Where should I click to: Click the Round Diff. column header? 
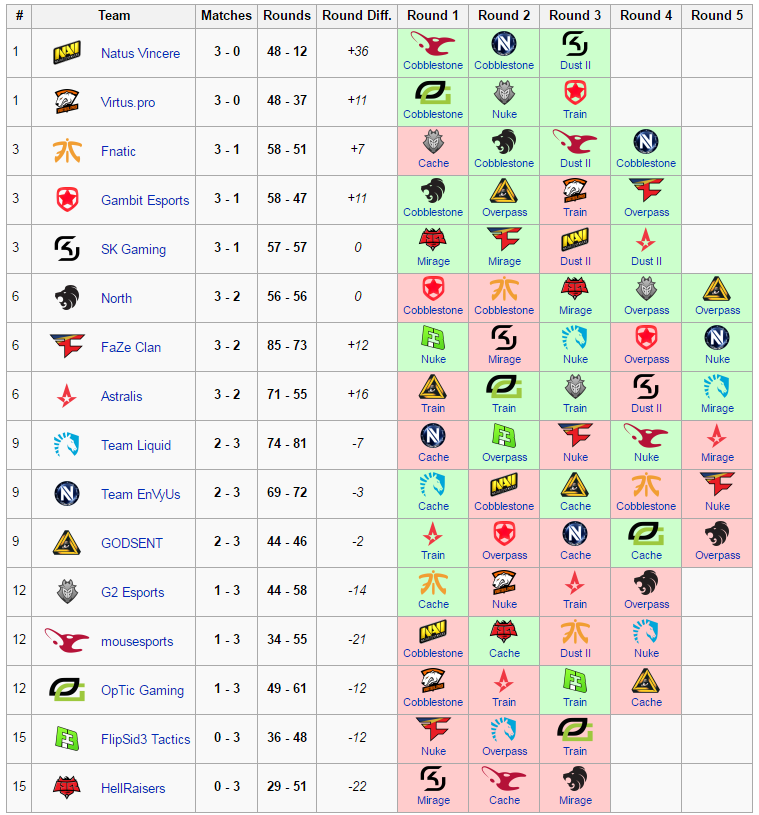click(x=357, y=16)
